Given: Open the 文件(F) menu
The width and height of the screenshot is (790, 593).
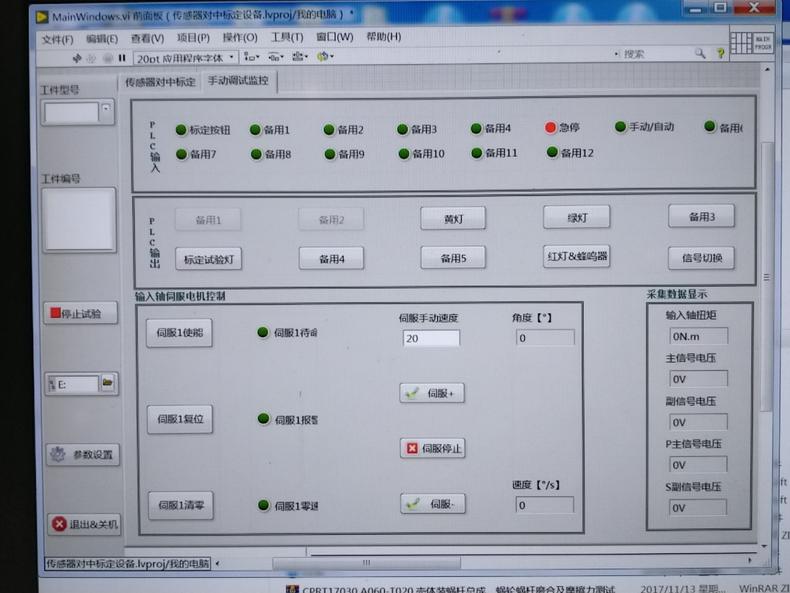Looking at the screenshot, I should coord(57,39).
